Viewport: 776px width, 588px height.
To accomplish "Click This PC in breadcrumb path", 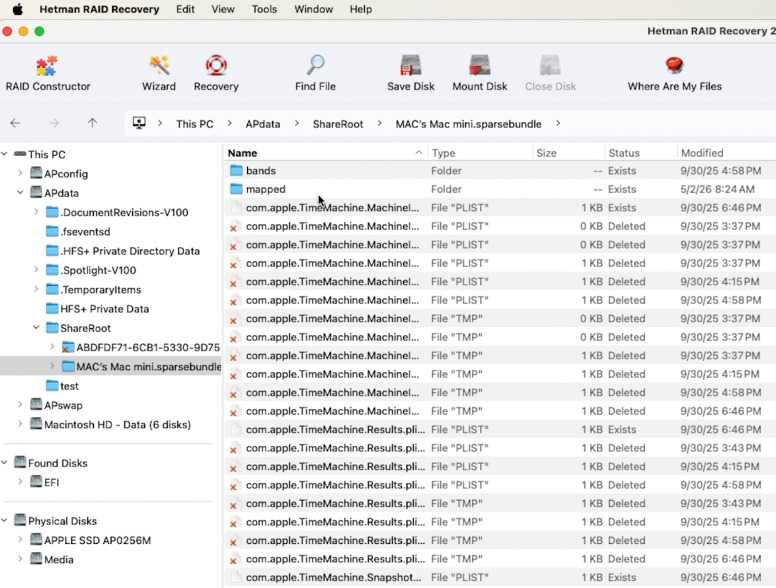I will [x=194, y=124].
